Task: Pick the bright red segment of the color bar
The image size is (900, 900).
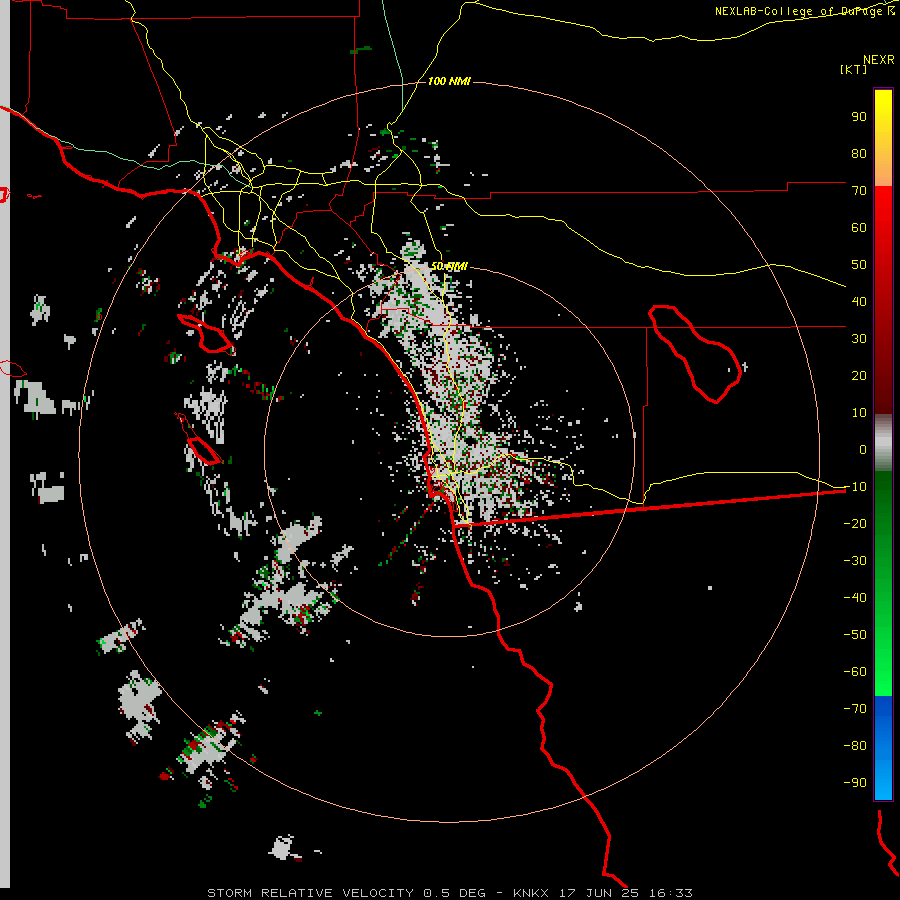Action: [x=883, y=212]
